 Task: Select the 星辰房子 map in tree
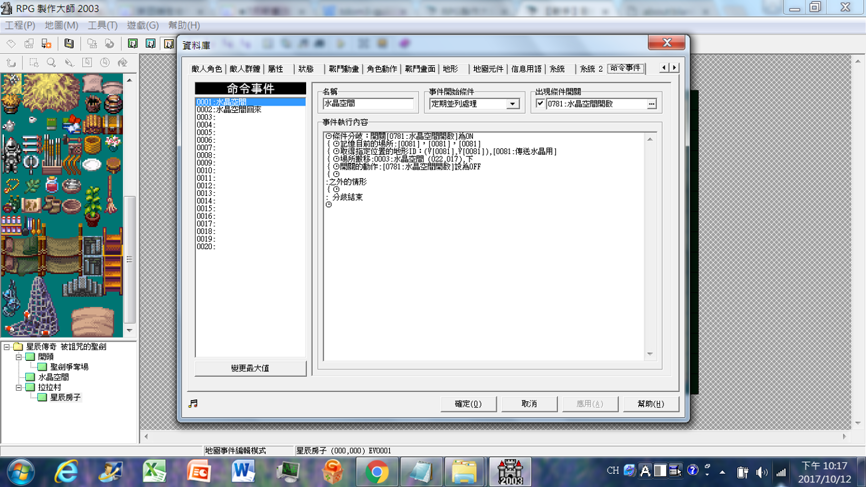point(66,398)
